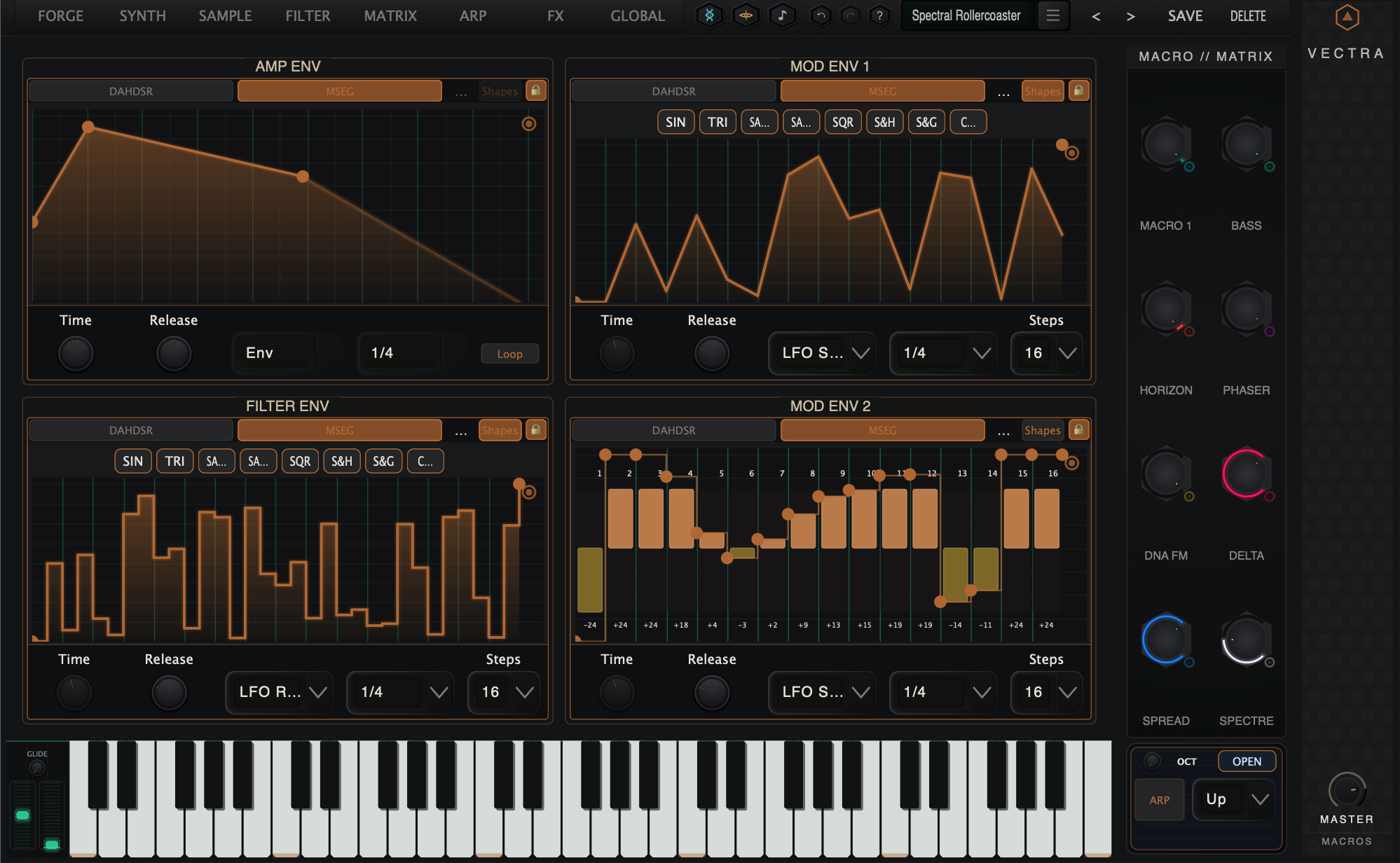Click the Spectral Rollercoaster preset name field

966,15
